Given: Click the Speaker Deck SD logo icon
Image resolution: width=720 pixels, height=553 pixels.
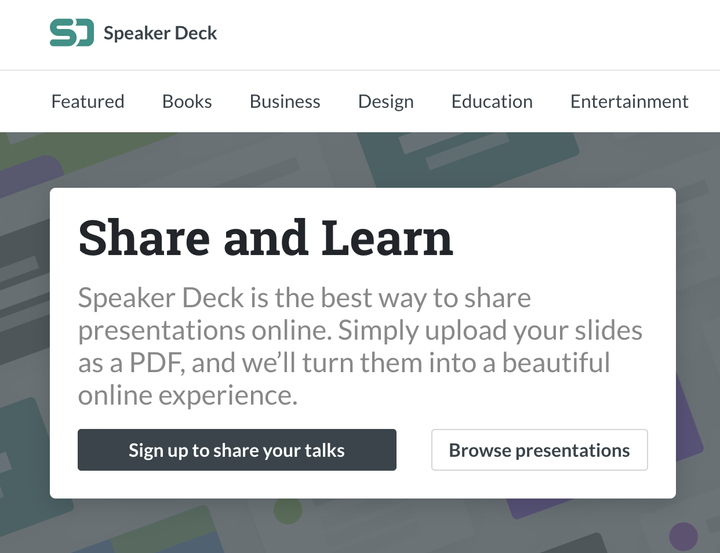Looking at the screenshot, I should click(71, 33).
